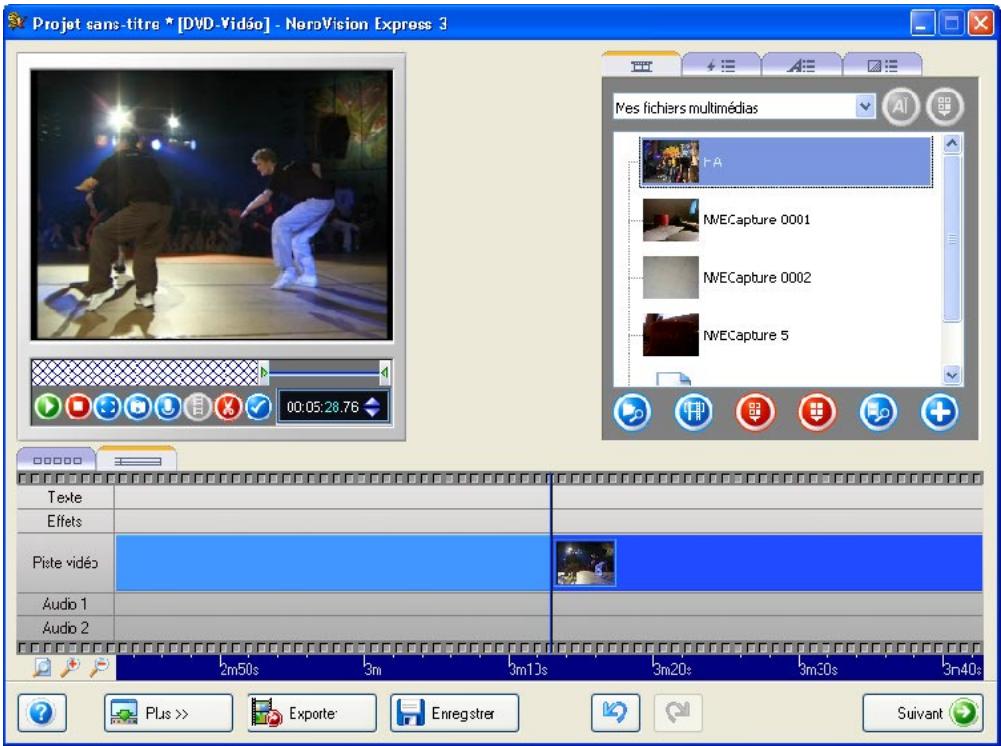Click the blue checkmark apply icon
Screen dimensions: 1001x746
click(259, 407)
